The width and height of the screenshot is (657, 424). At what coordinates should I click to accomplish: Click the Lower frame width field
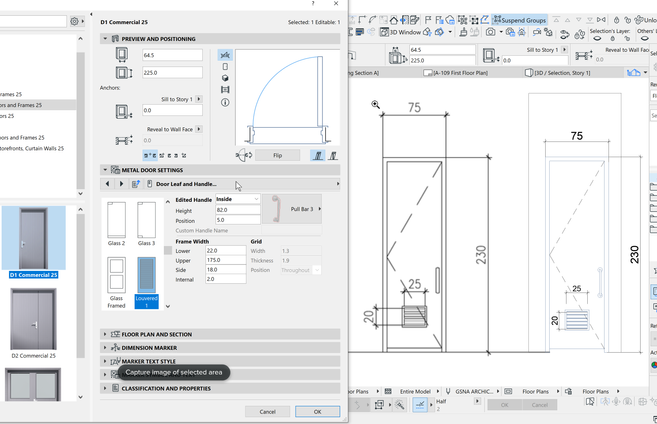(x=225, y=250)
